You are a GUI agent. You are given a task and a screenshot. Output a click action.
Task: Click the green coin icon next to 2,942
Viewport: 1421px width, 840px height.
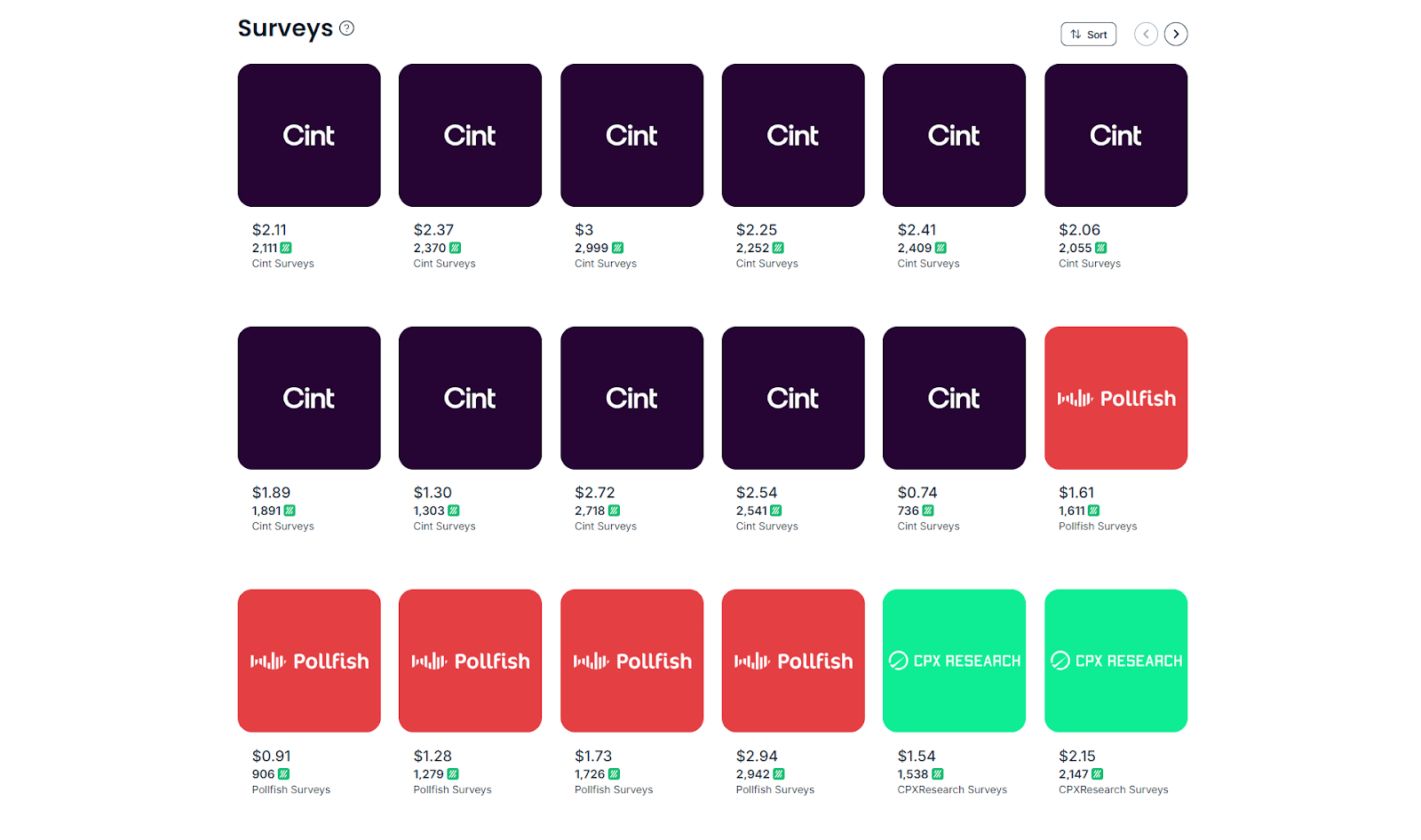[x=779, y=774]
